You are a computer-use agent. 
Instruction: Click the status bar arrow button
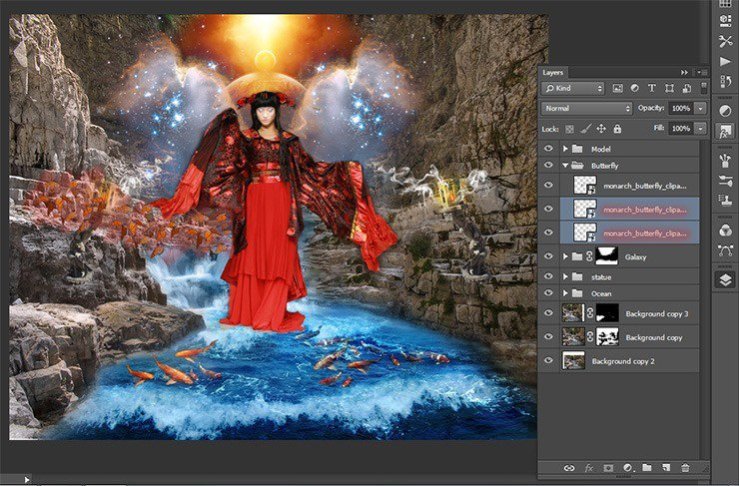coord(26,479)
